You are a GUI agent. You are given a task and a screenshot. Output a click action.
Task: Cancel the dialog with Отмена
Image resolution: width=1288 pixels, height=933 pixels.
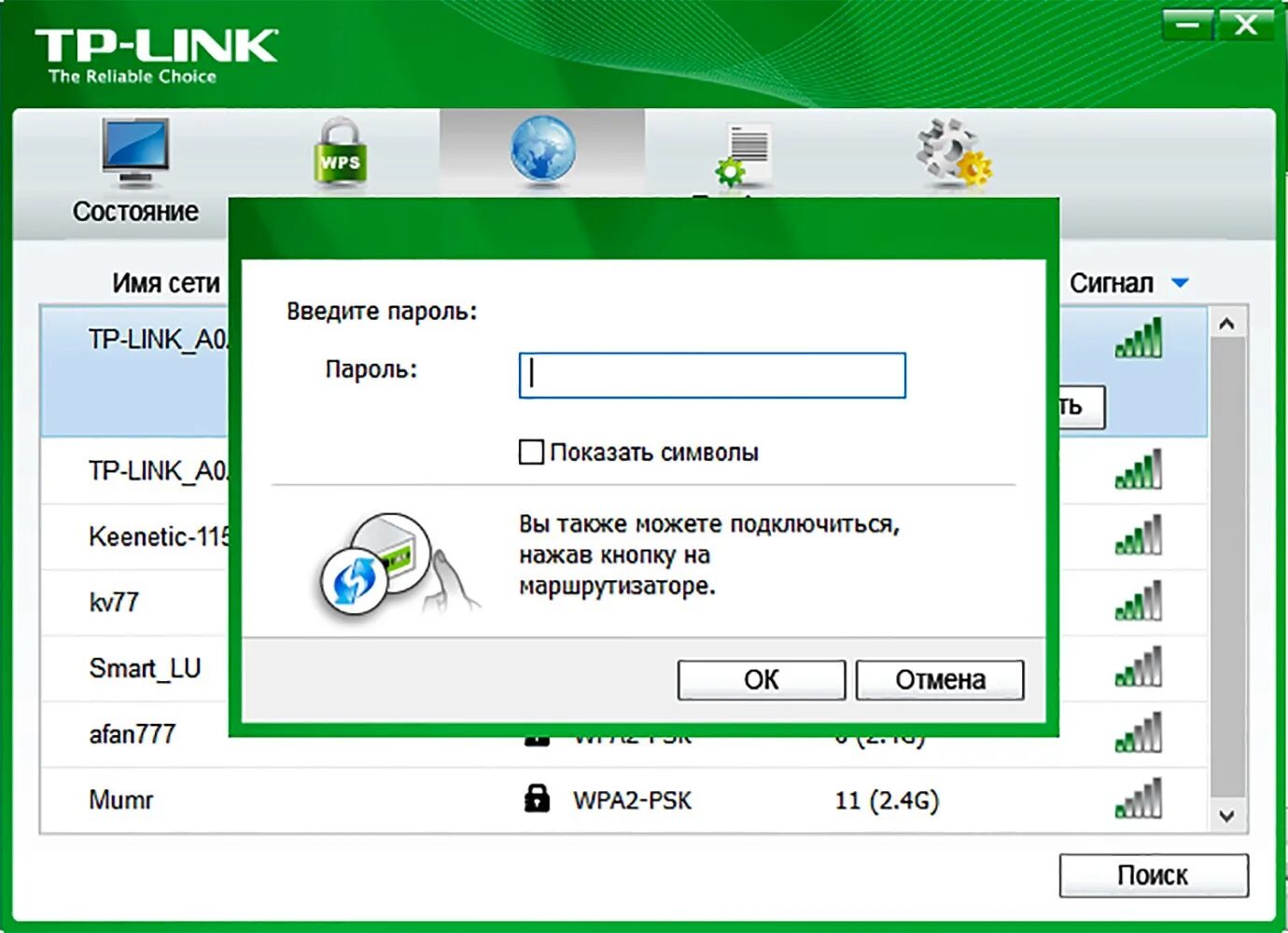pyautogui.click(x=940, y=680)
